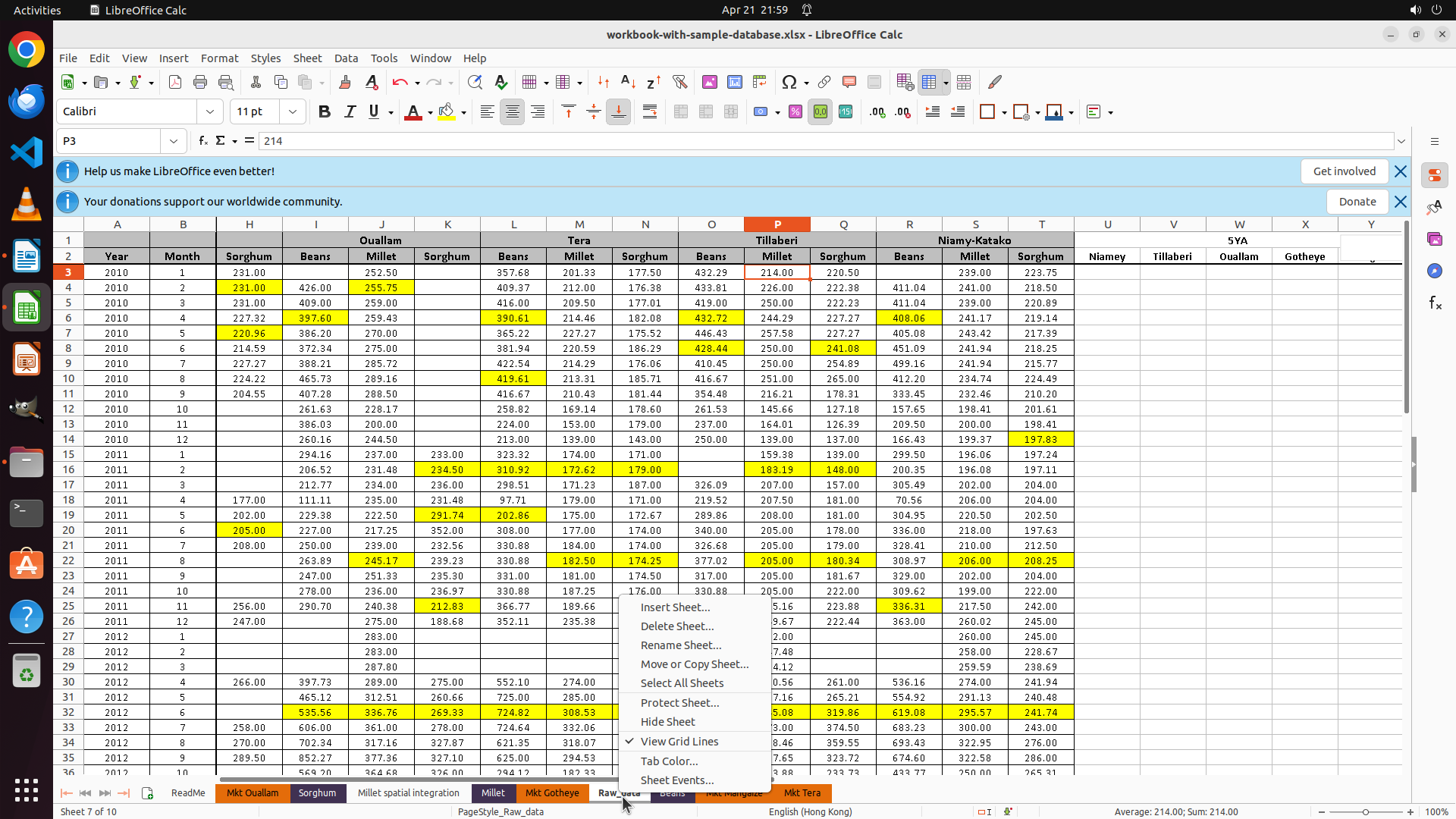Click Format as Percent icon

pos(795,112)
